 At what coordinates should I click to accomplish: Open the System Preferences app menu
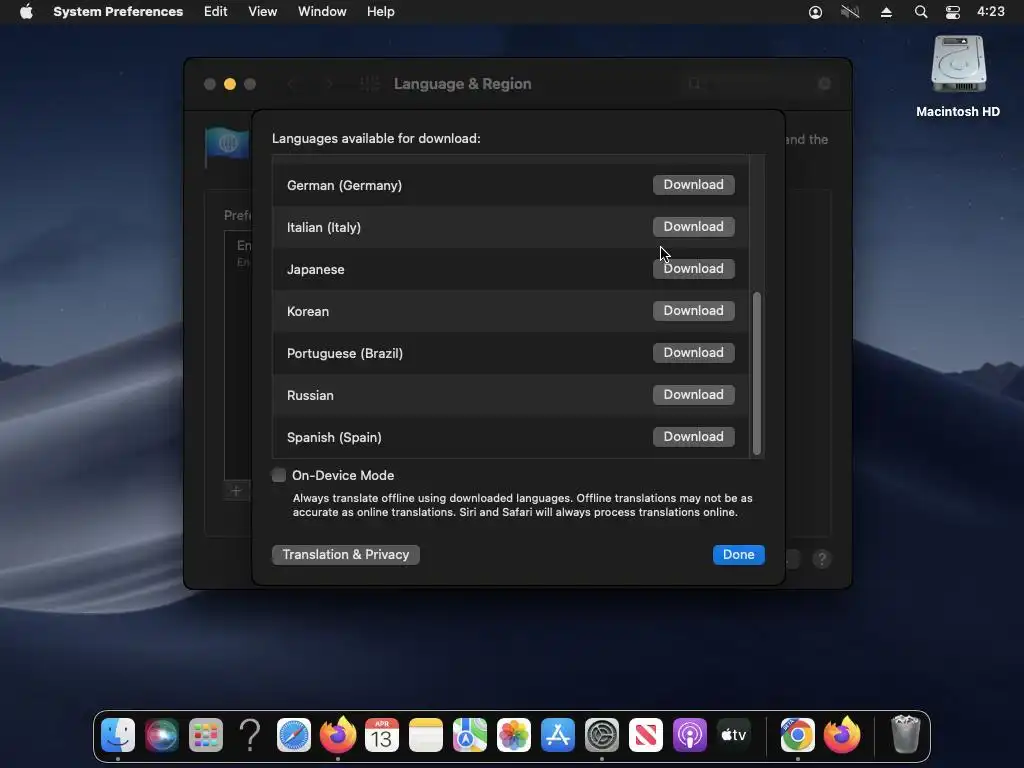(118, 12)
